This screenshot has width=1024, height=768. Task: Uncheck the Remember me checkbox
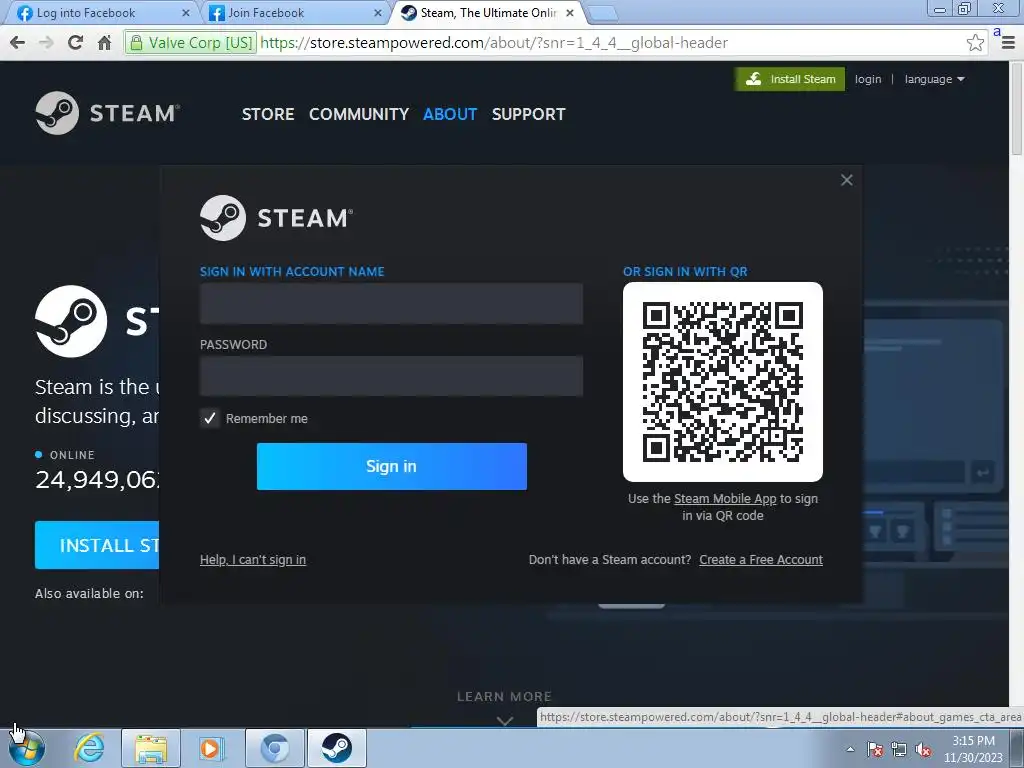coord(210,418)
